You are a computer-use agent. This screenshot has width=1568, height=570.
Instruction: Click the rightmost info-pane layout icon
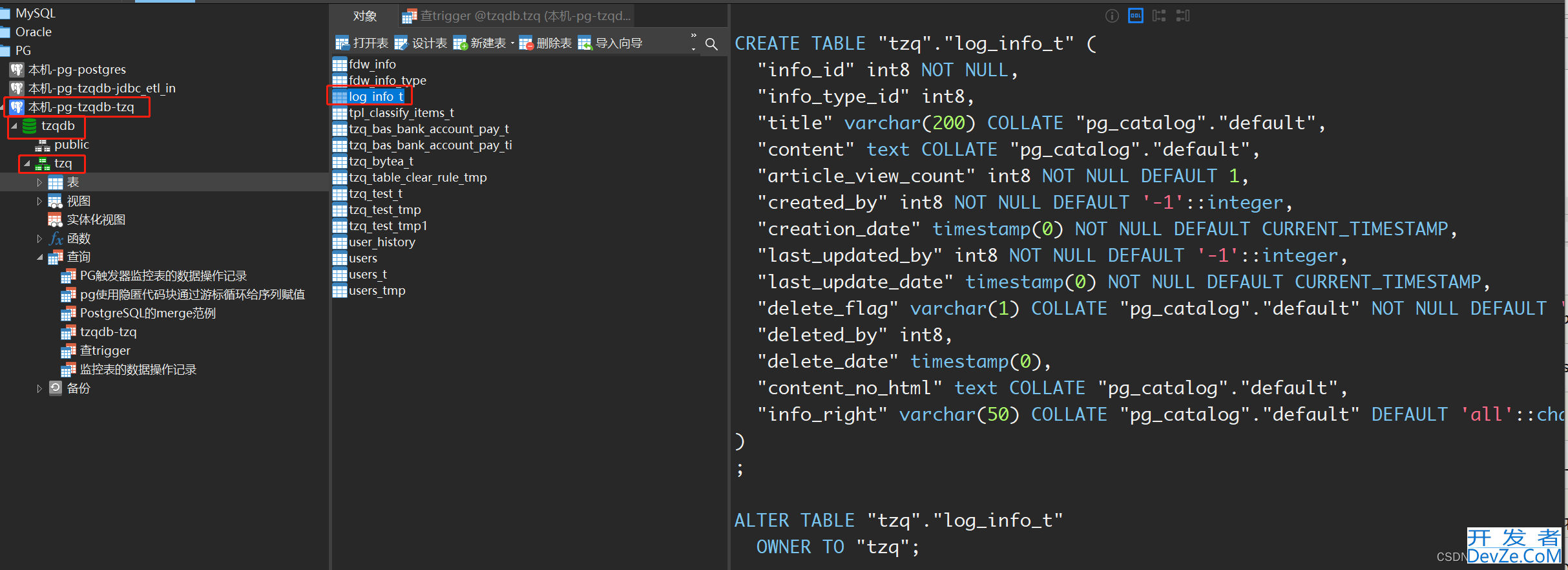click(x=1183, y=16)
